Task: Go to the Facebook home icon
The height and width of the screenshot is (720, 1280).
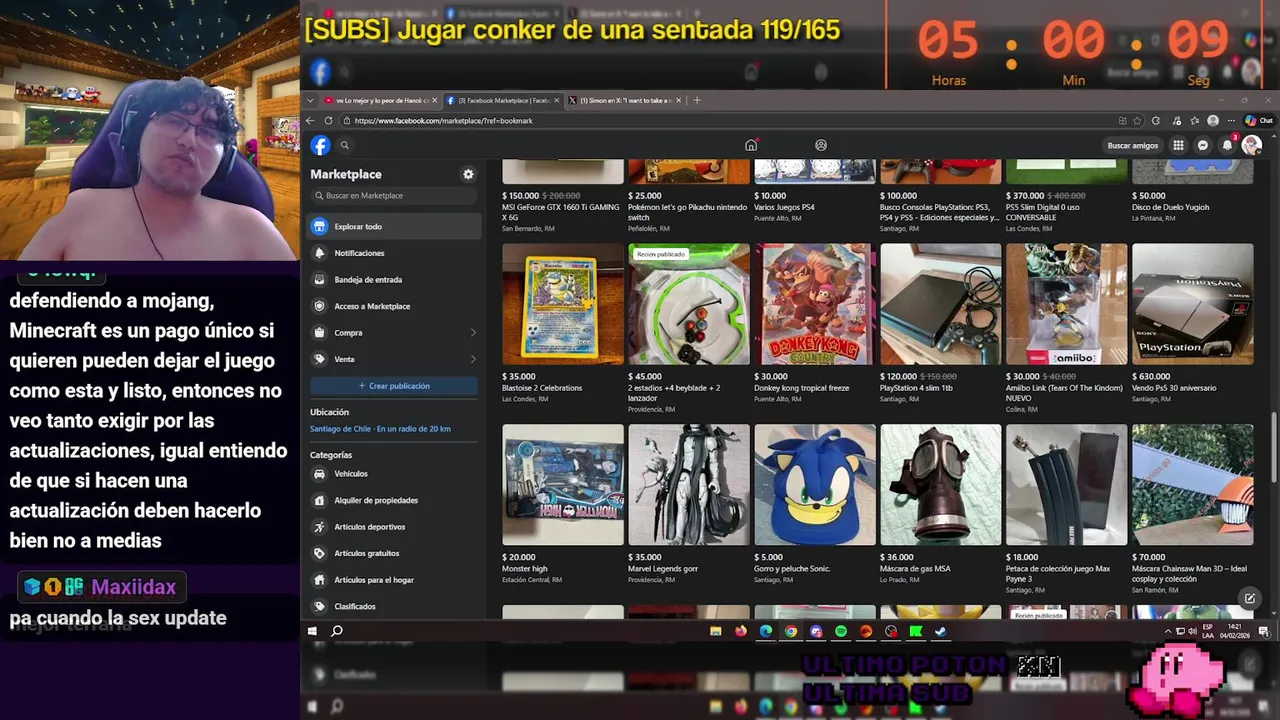Action: tap(751, 145)
